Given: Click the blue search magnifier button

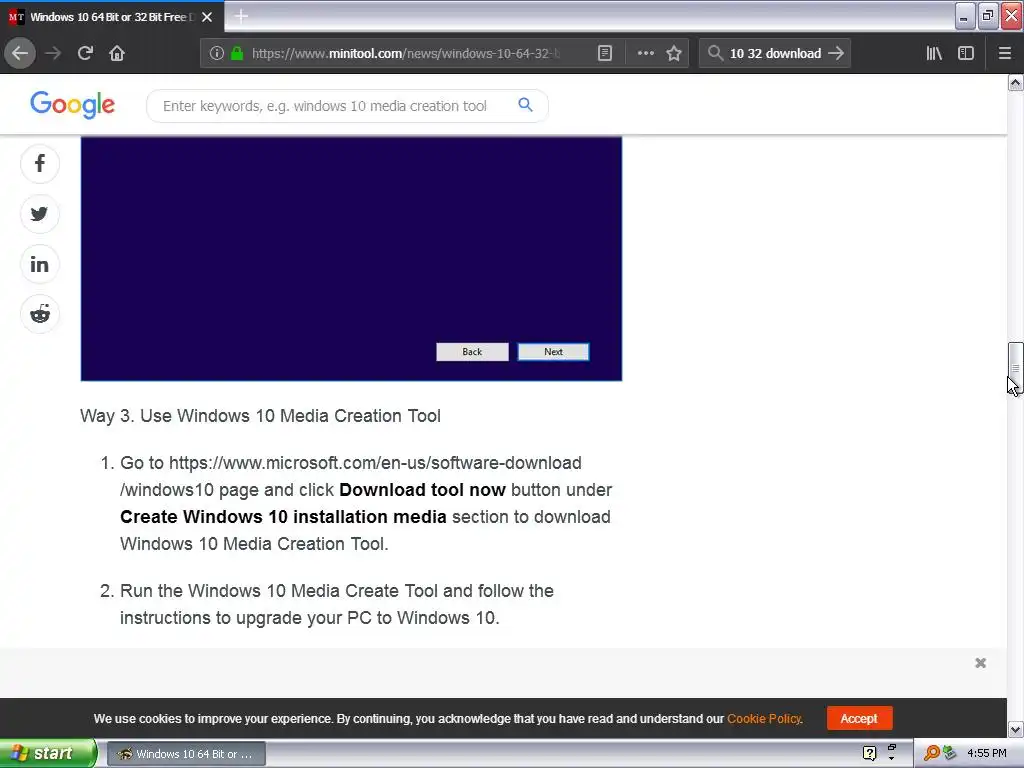Looking at the screenshot, I should point(525,105).
